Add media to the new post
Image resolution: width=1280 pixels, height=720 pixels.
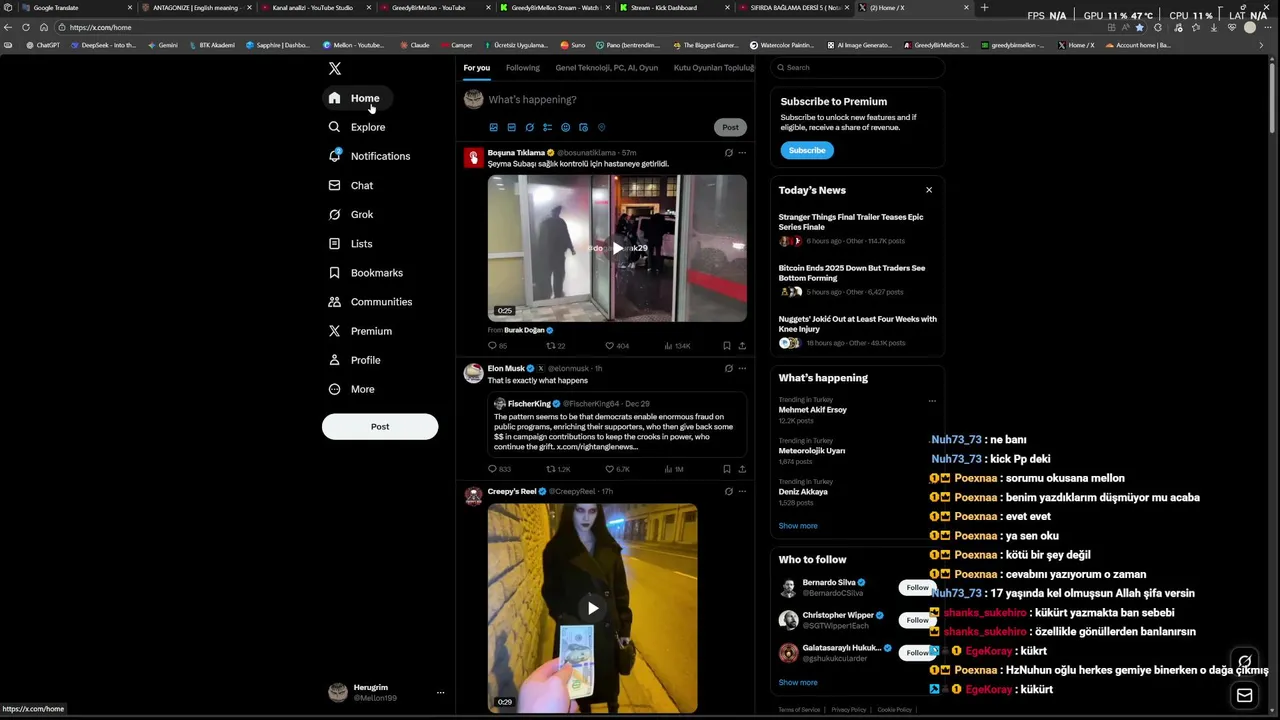pyautogui.click(x=493, y=127)
